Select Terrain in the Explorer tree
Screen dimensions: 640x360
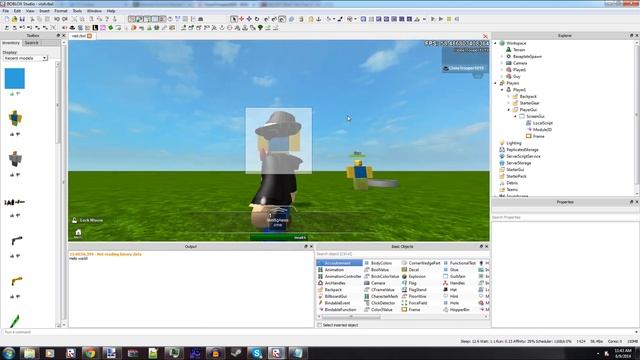point(519,50)
